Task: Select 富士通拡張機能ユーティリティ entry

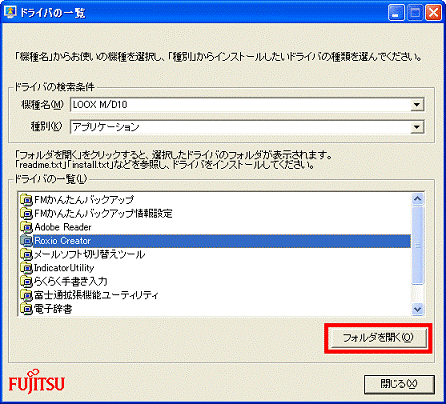Action: pyautogui.click(x=96, y=295)
